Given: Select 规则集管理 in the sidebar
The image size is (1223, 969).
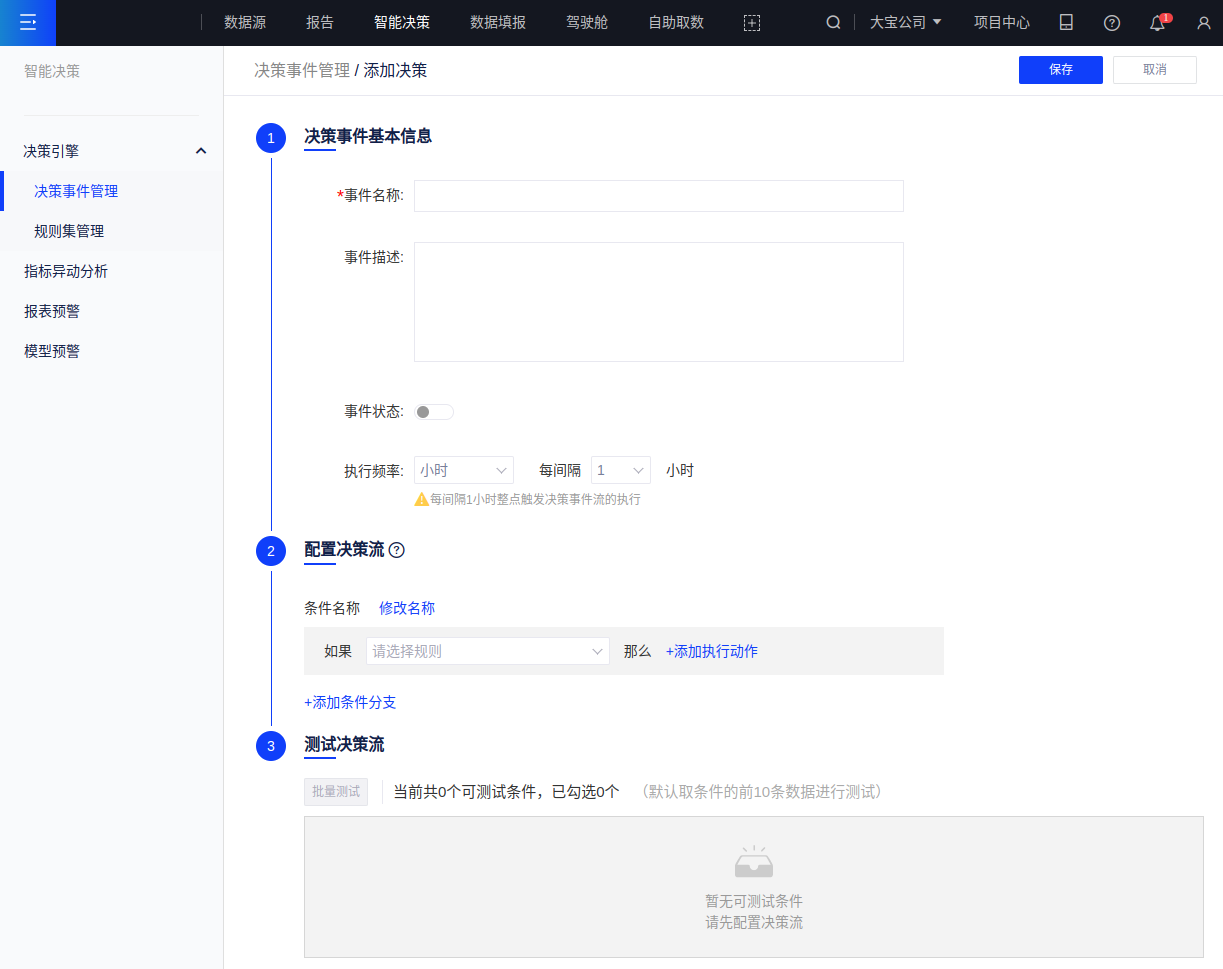Looking at the screenshot, I should [x=69, y=231].
